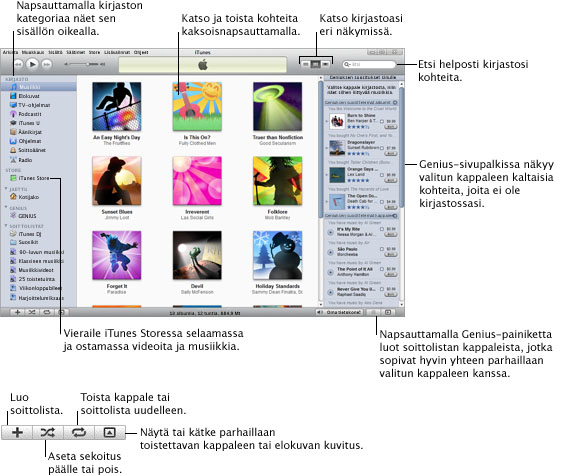Preview the song It's My Rite
Image resolution: width=566 pixels, height=475 pixels.
coord(330,232)
